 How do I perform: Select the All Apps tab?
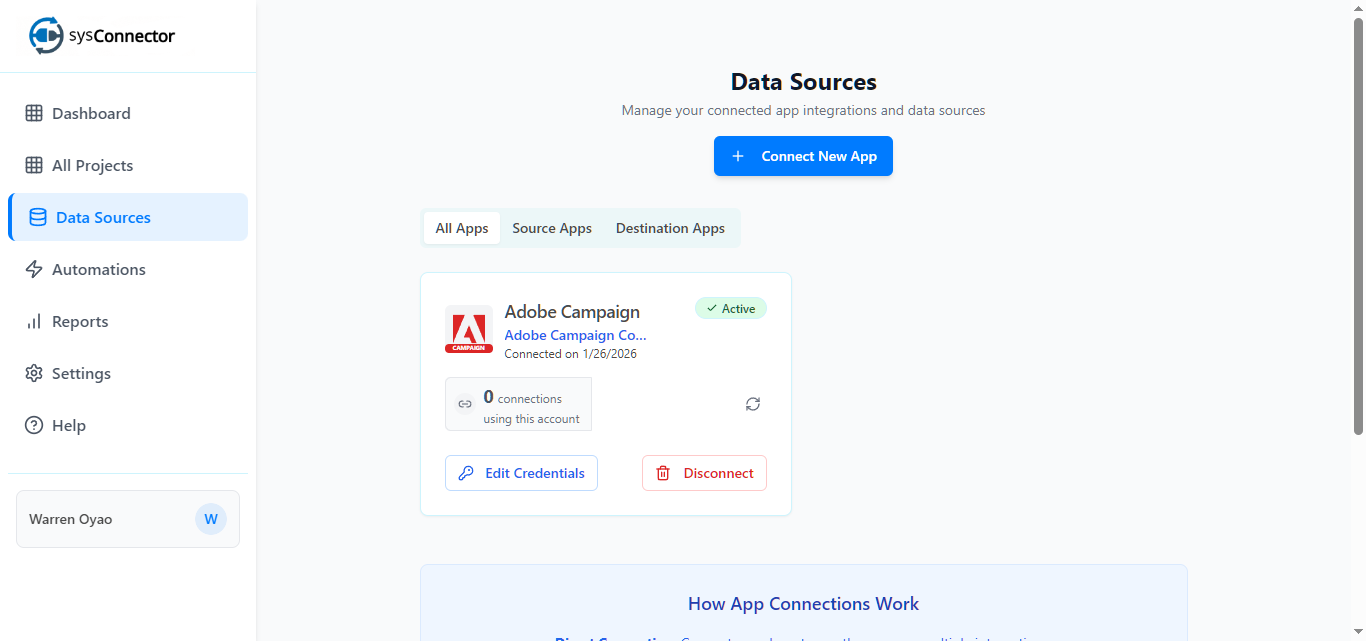point(462,228)
